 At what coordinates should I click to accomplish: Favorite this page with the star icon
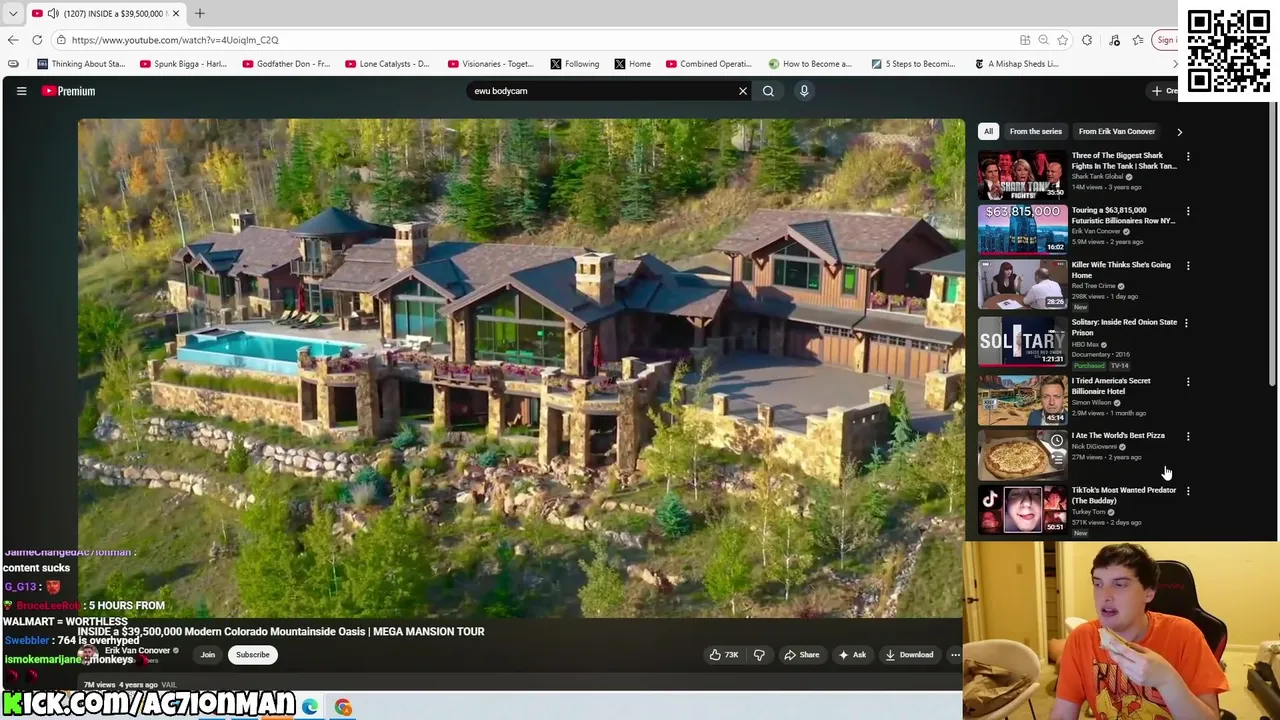tap(1062, 40)
